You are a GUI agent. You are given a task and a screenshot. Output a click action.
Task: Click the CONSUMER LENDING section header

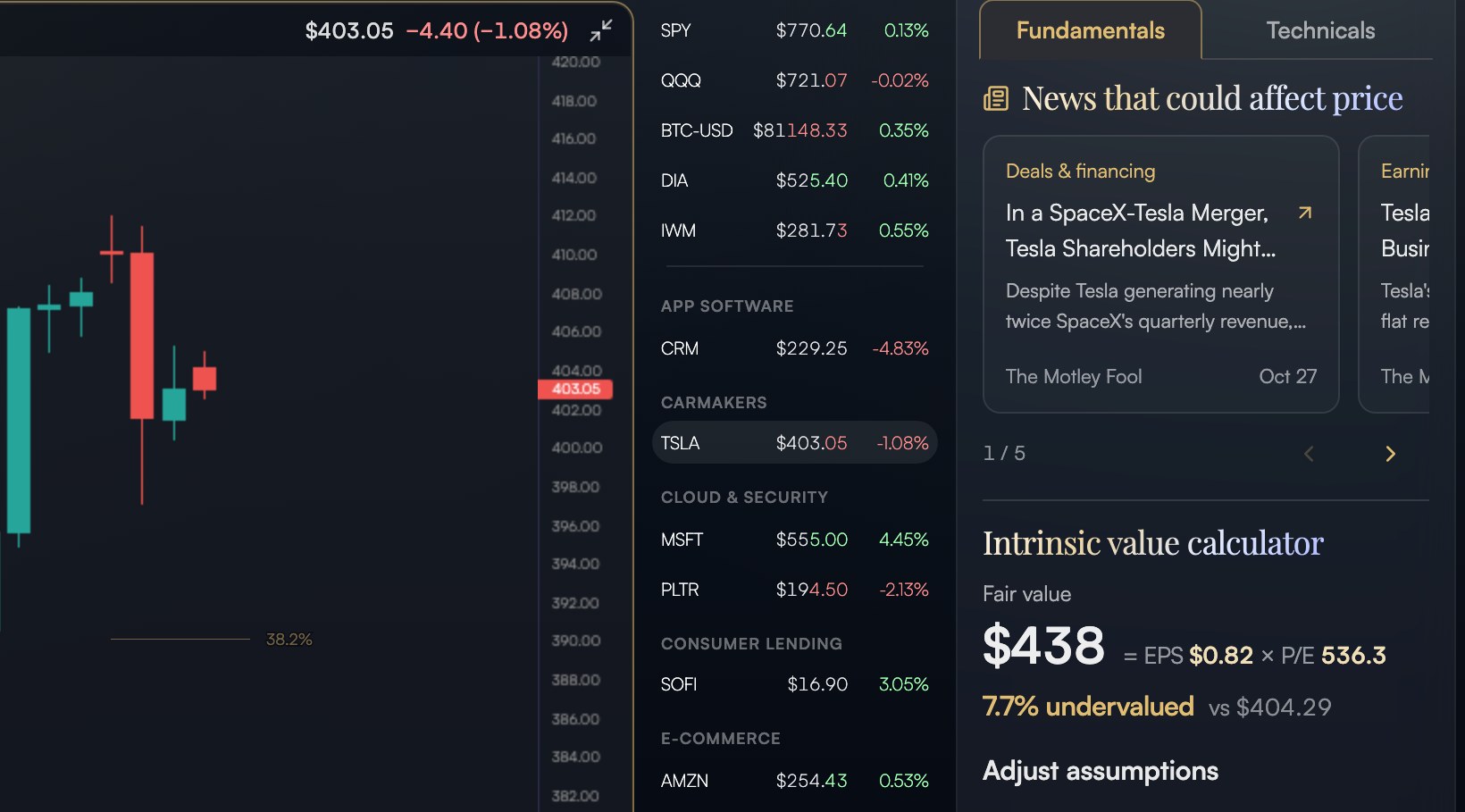point(751,644)
